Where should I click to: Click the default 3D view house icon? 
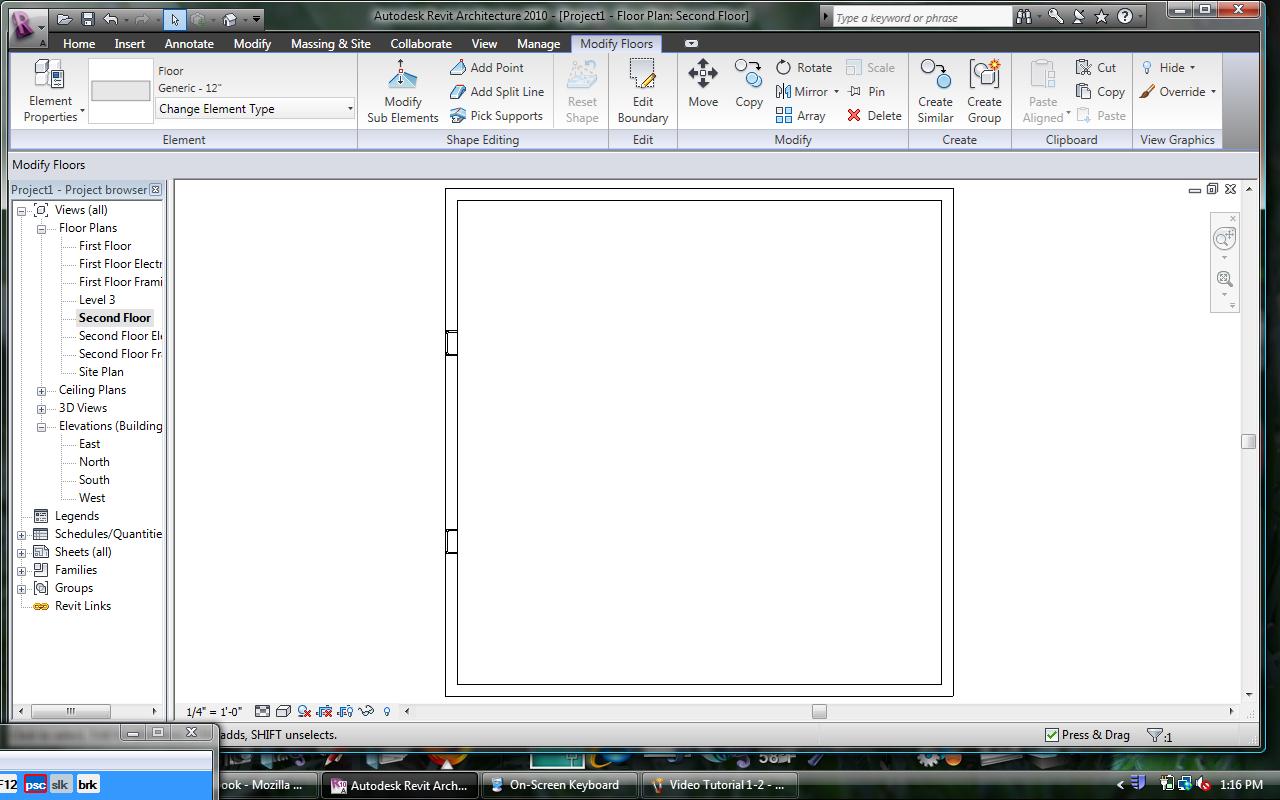[x=230, y=18]
